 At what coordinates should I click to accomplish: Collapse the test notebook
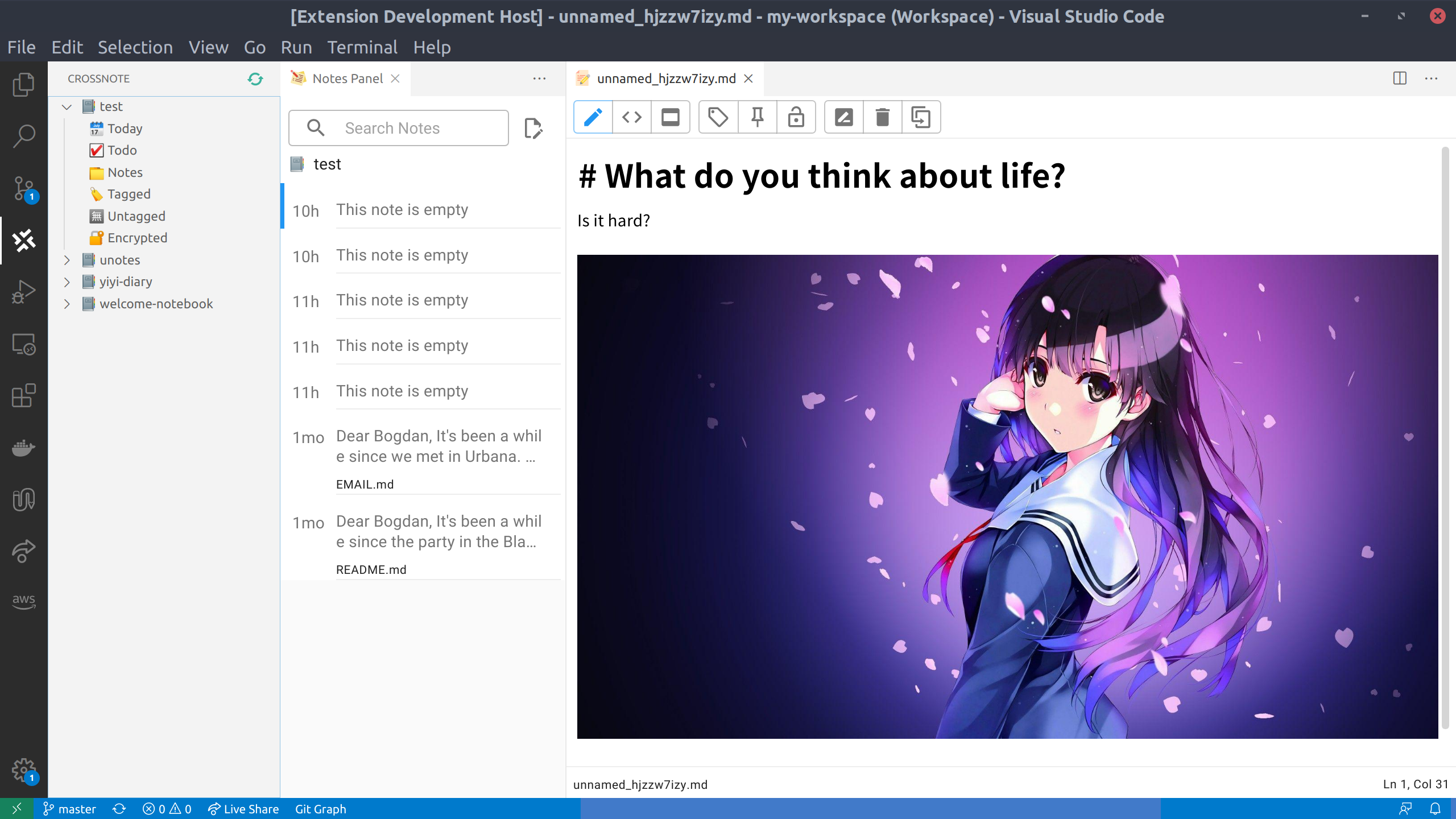click(x=67, y=107)
